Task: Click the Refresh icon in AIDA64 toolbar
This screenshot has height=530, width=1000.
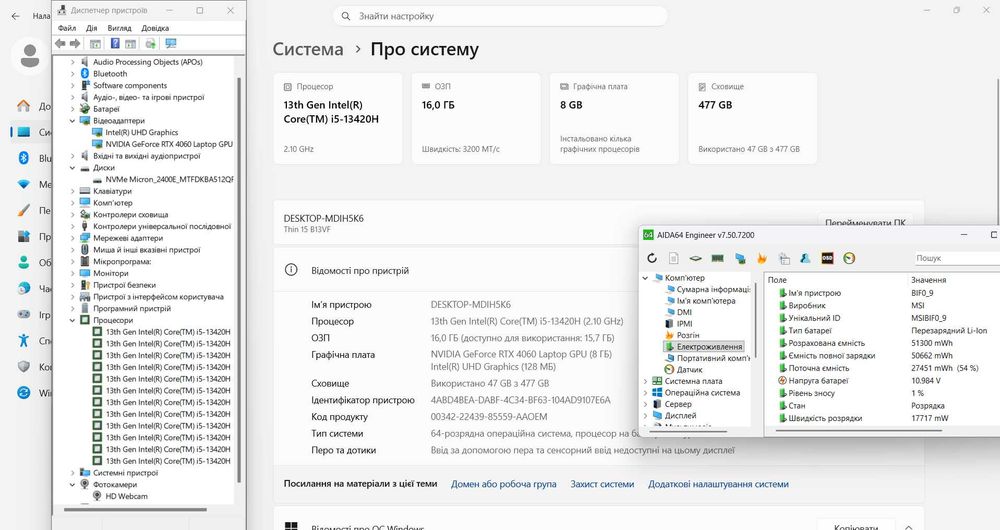Action: coord(652,258)
